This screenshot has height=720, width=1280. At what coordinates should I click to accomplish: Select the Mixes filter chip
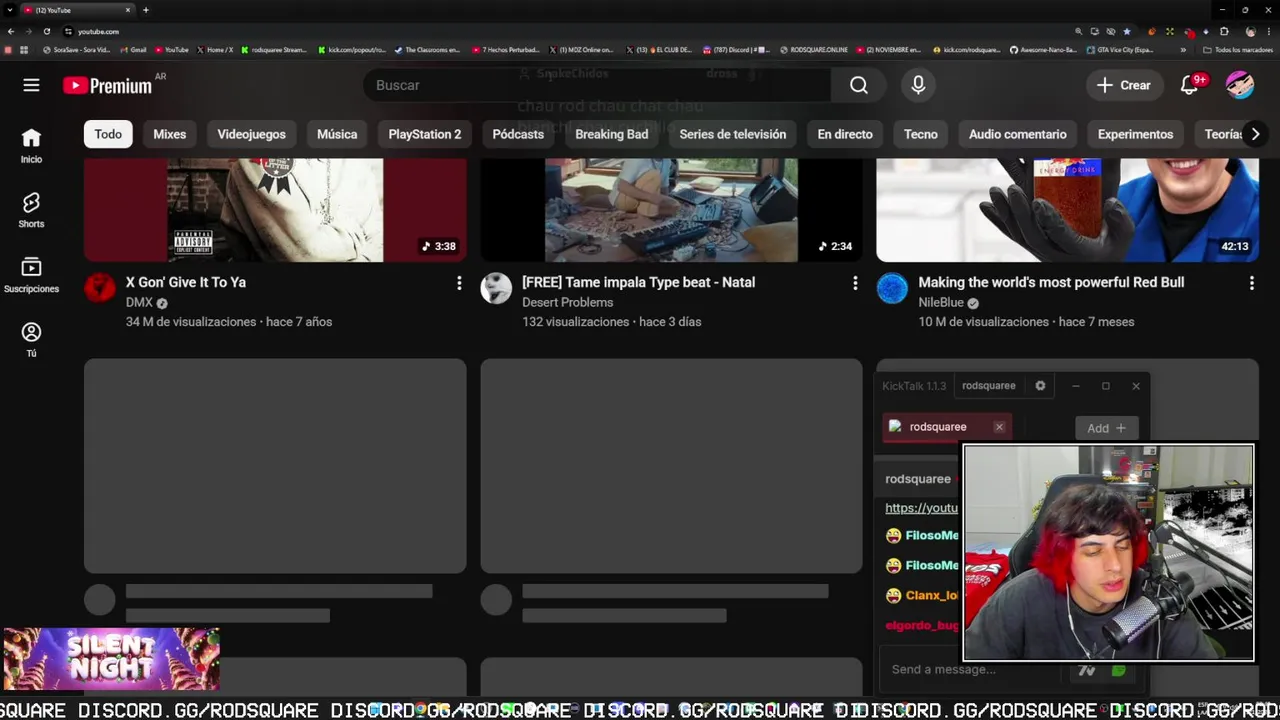169,134
